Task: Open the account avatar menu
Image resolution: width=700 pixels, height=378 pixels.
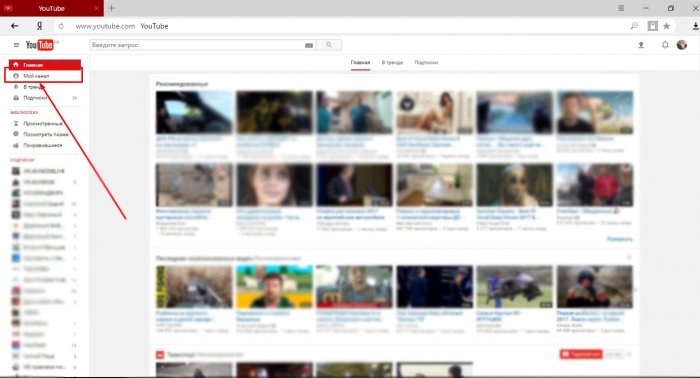Action: tap(682, 45)
